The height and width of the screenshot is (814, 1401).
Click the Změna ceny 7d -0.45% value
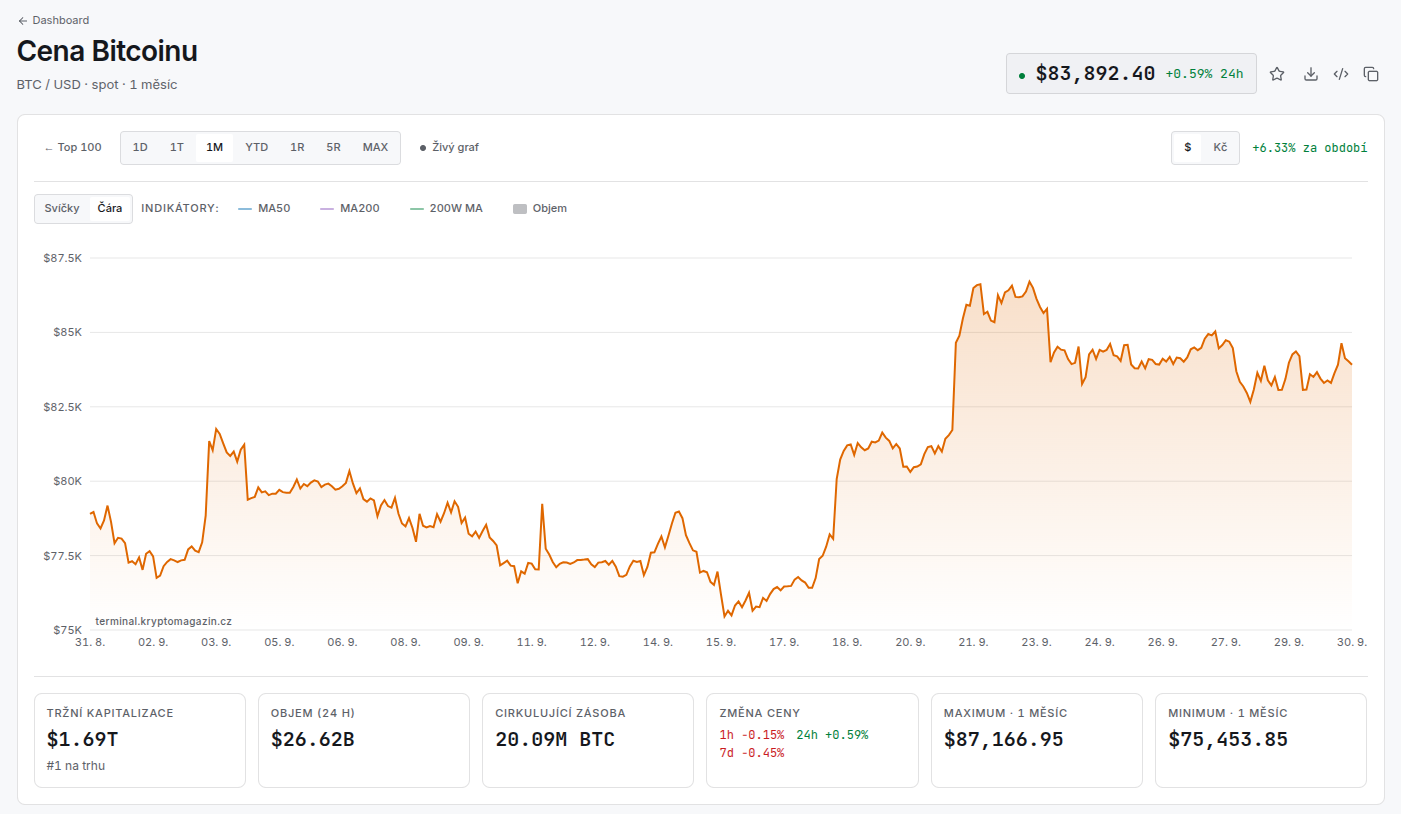point(752,753)
